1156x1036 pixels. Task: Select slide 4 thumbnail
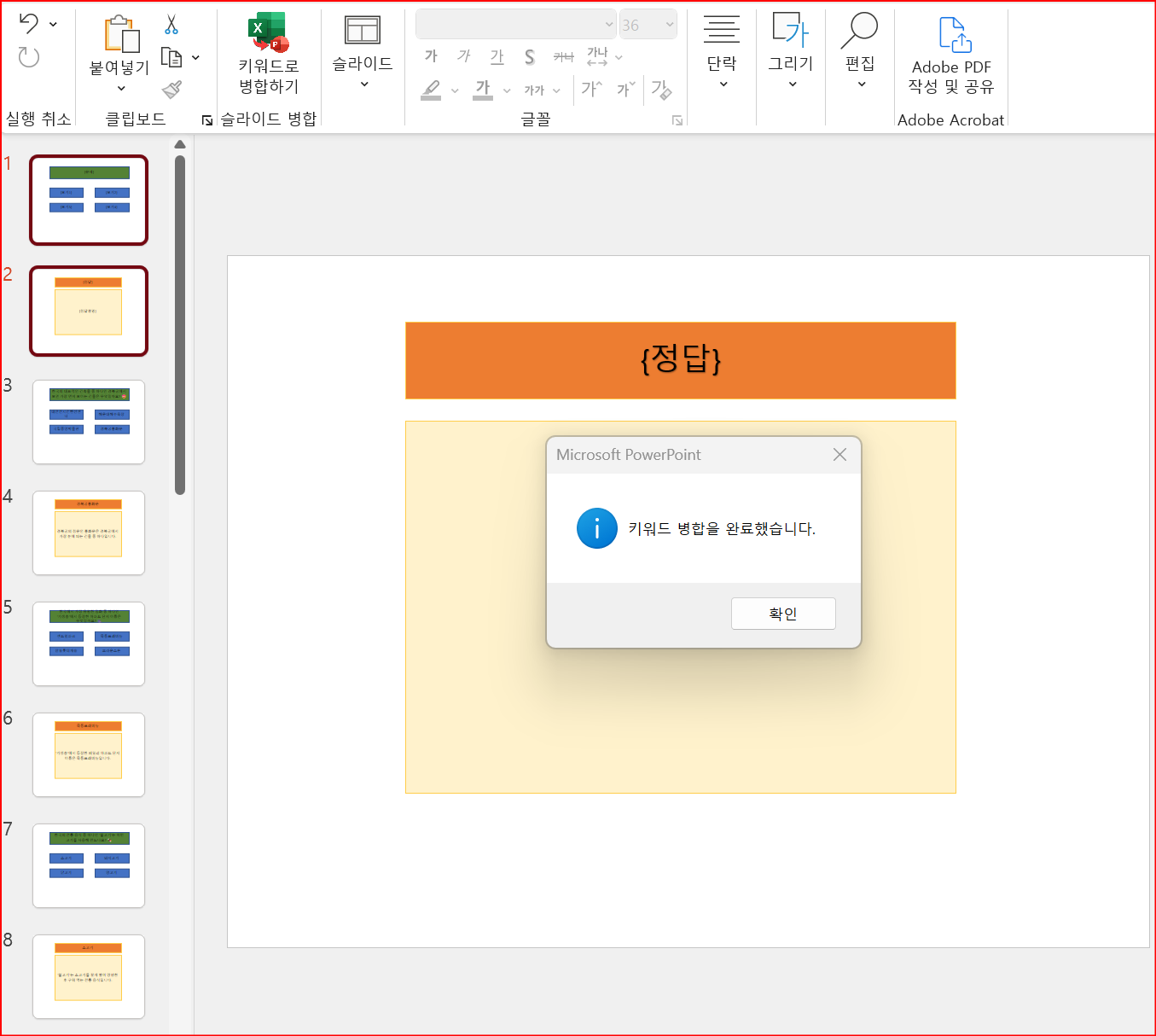pyautogui.click(x=89, y=533)
